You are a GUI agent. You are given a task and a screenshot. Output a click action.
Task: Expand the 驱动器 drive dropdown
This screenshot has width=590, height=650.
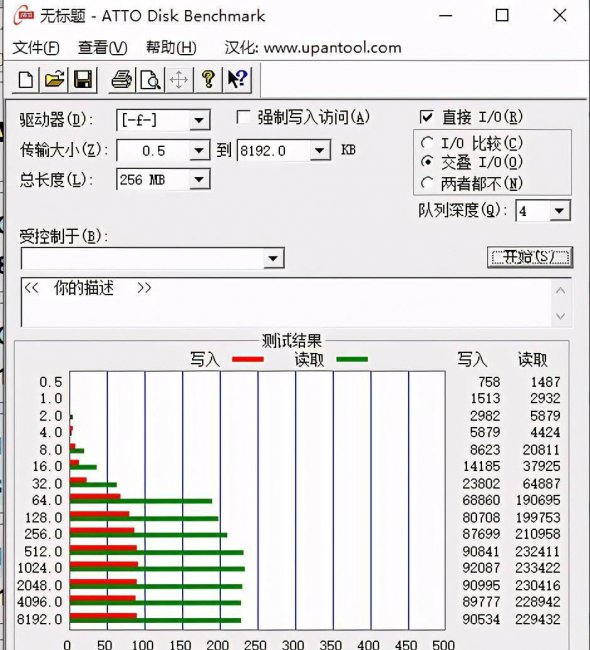coord(199,120)
